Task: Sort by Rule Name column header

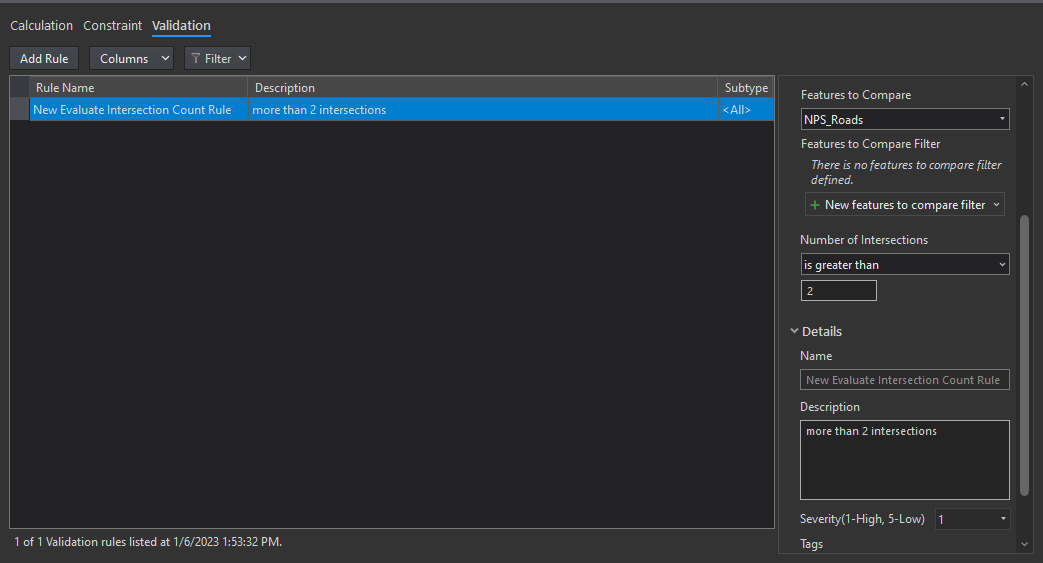Action: [138, 88]
